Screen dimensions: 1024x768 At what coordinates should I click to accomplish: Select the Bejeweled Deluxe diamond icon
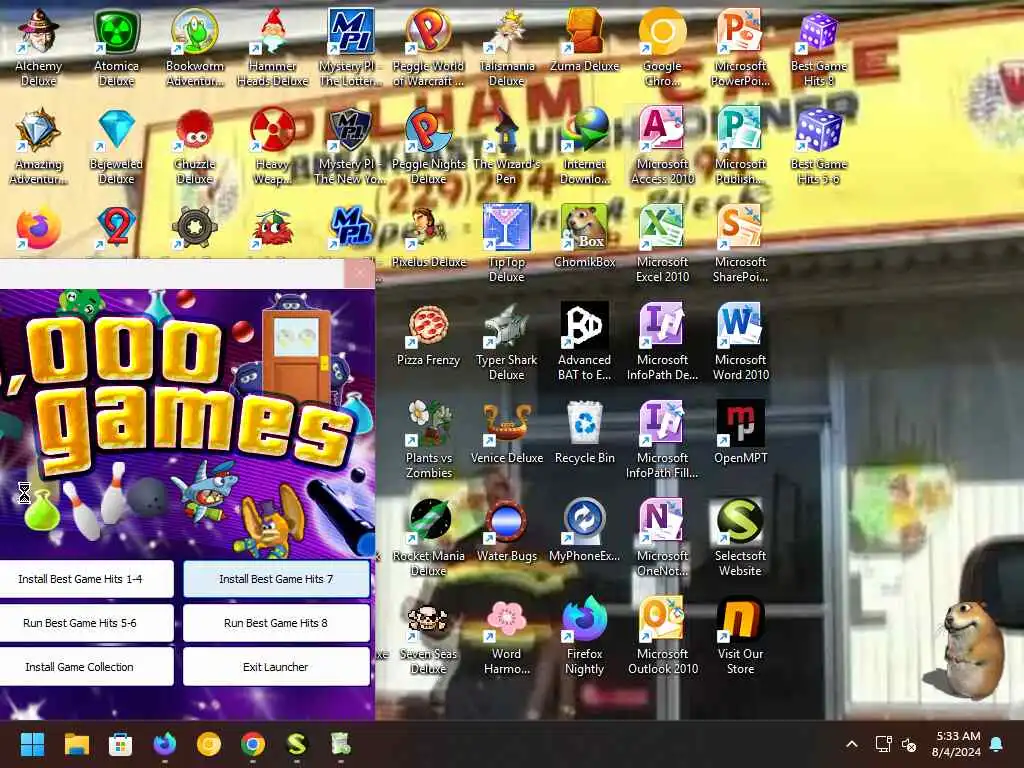click(116, 145)
